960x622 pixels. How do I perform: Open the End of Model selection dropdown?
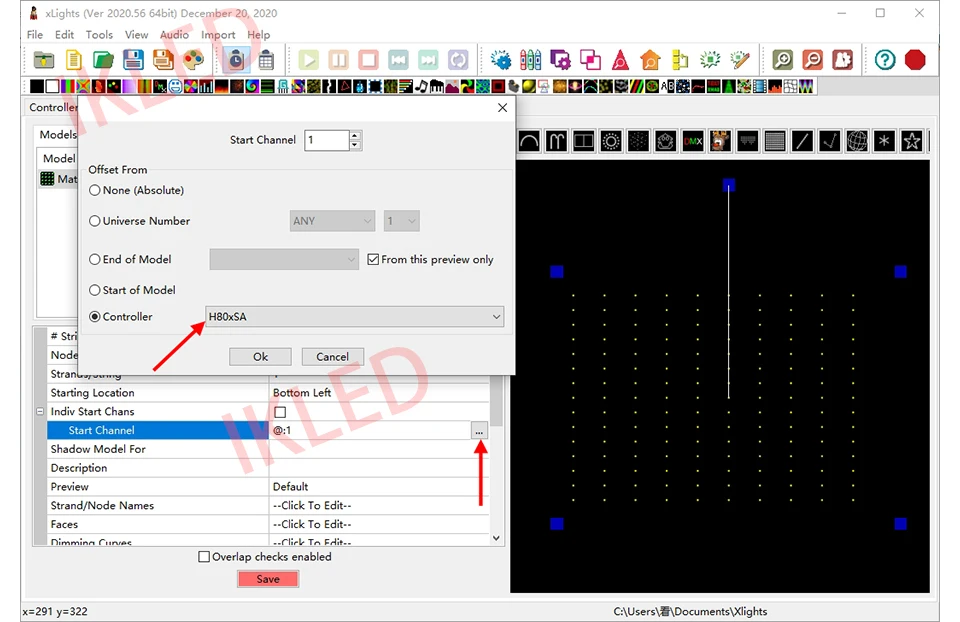pos(284,260)
